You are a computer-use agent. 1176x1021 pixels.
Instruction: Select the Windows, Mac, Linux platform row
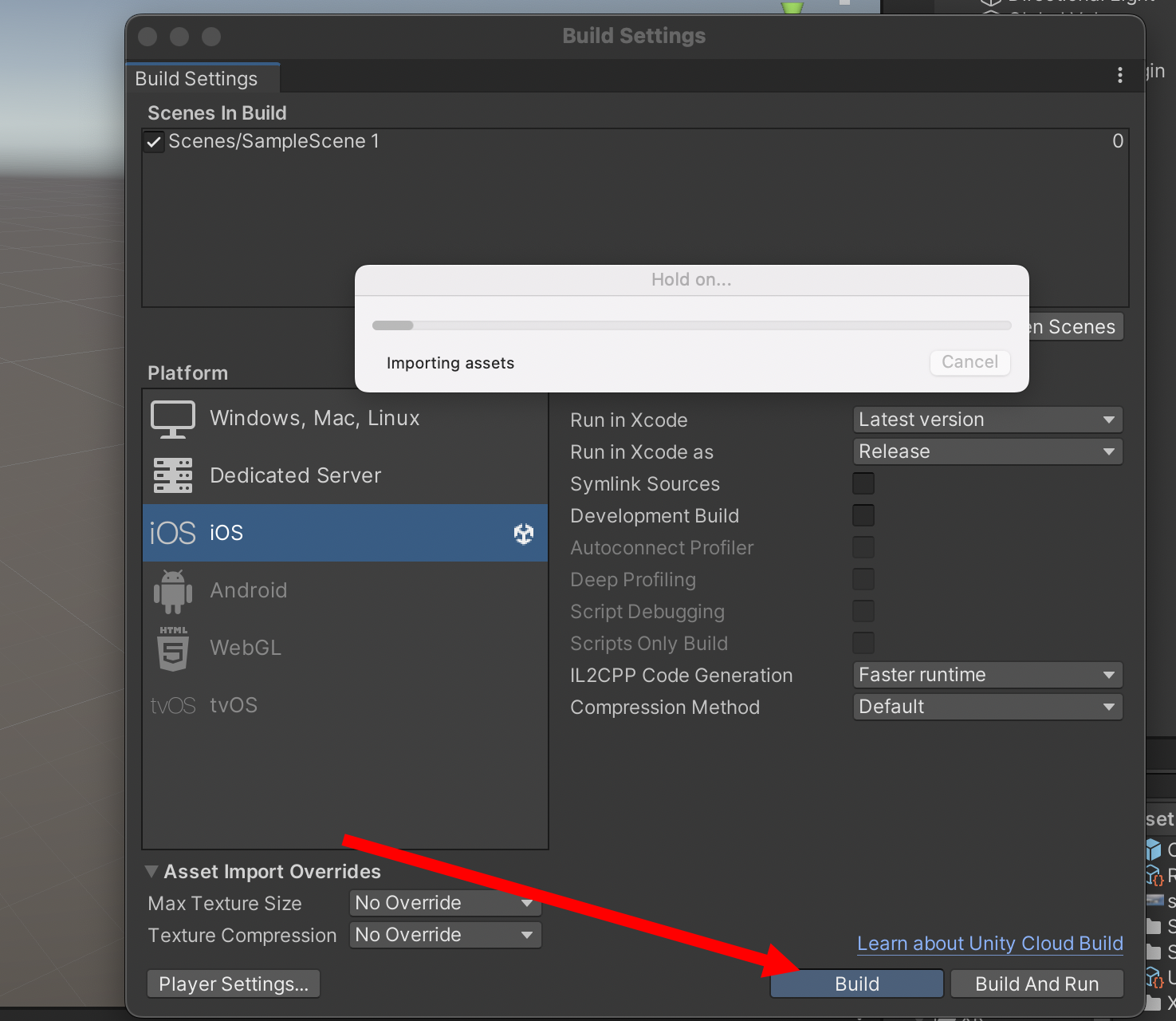345,418
